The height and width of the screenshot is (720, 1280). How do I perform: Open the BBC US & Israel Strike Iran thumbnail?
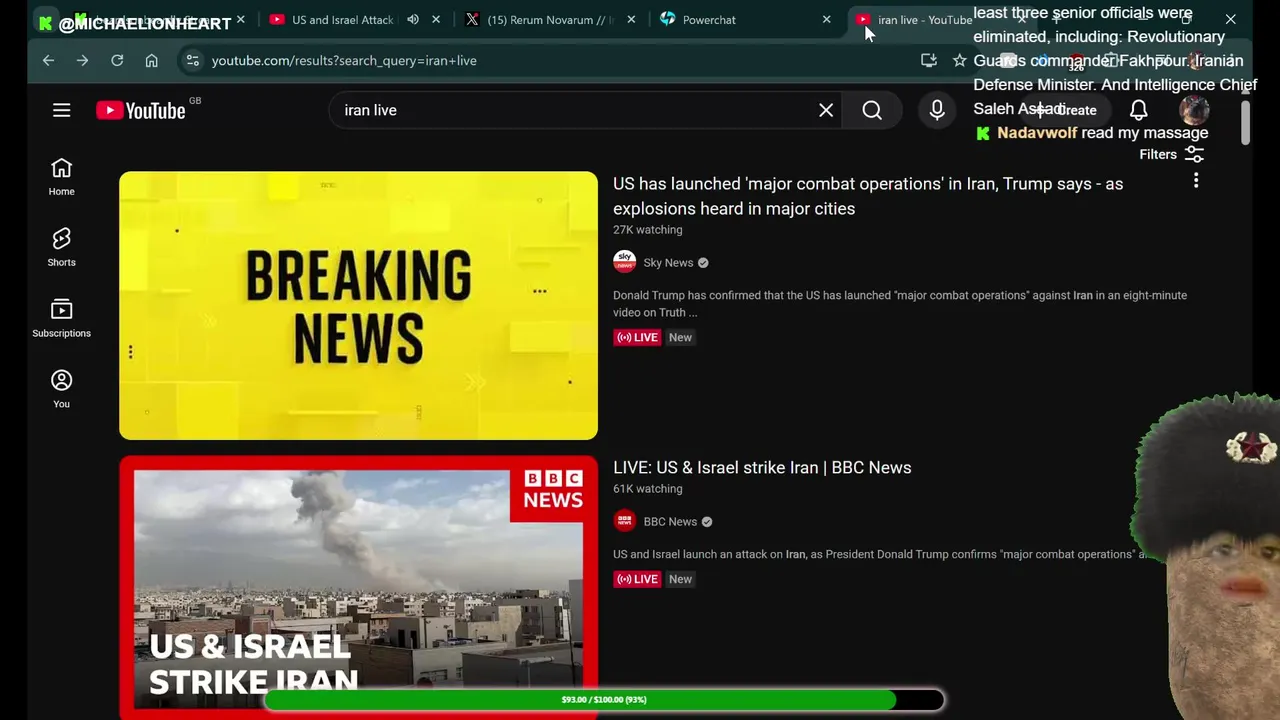(358, 588)
